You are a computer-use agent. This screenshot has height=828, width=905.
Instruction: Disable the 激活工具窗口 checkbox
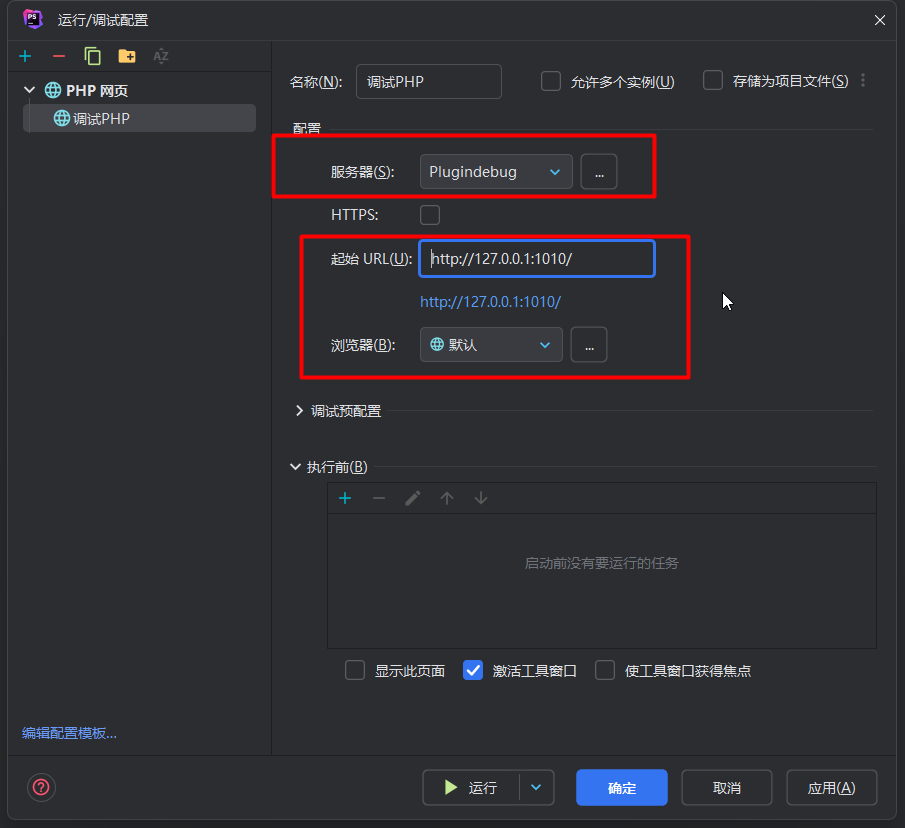[472, 670]
